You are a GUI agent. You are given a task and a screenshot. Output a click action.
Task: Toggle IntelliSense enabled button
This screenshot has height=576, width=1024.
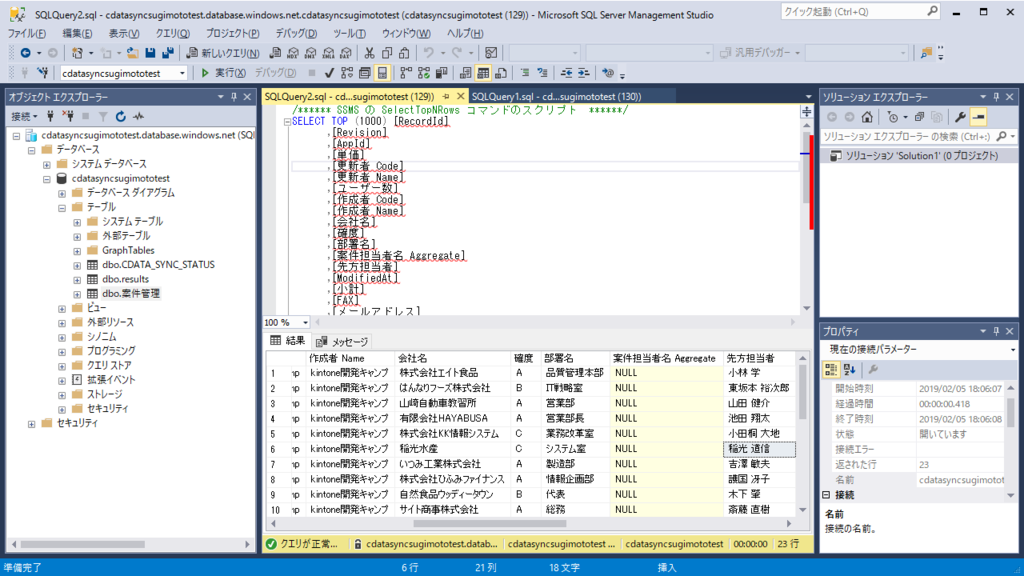pos(382,73)
